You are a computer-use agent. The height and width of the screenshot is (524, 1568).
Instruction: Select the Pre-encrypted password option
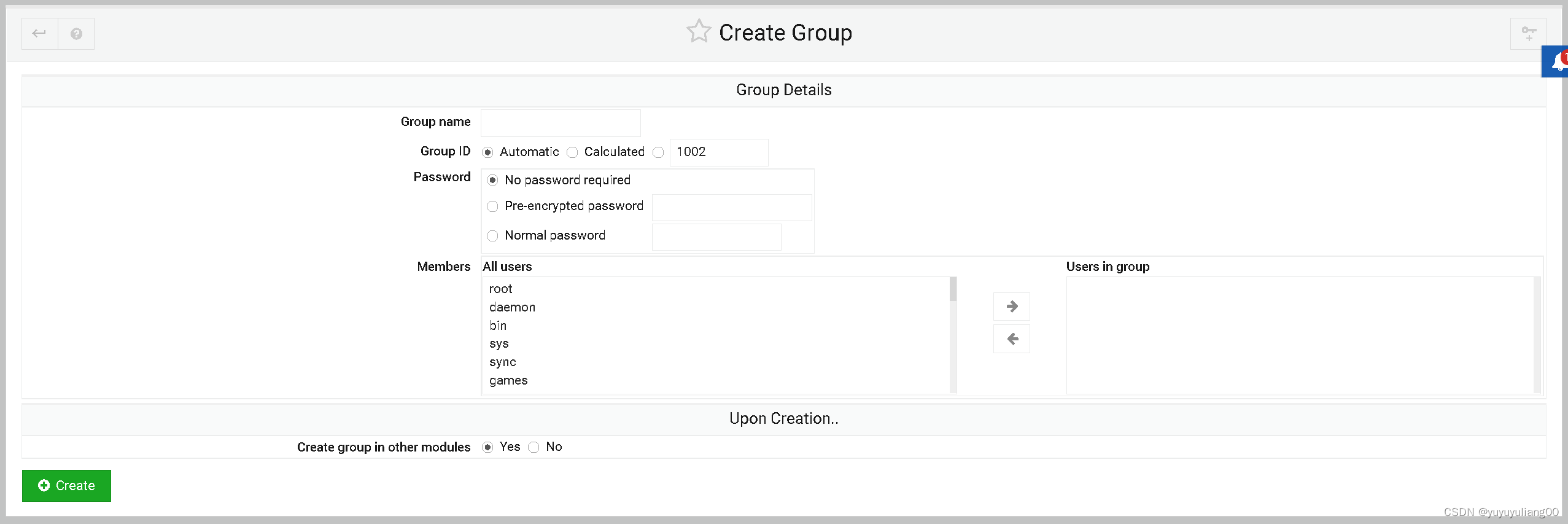click(492, 206)
